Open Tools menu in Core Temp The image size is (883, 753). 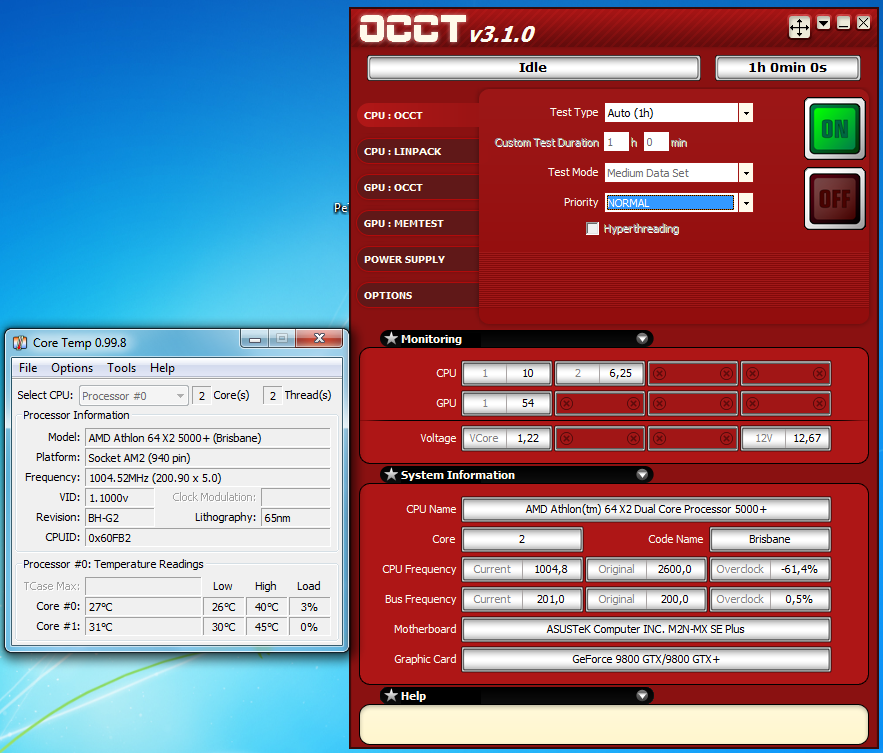tap(122, 368)
